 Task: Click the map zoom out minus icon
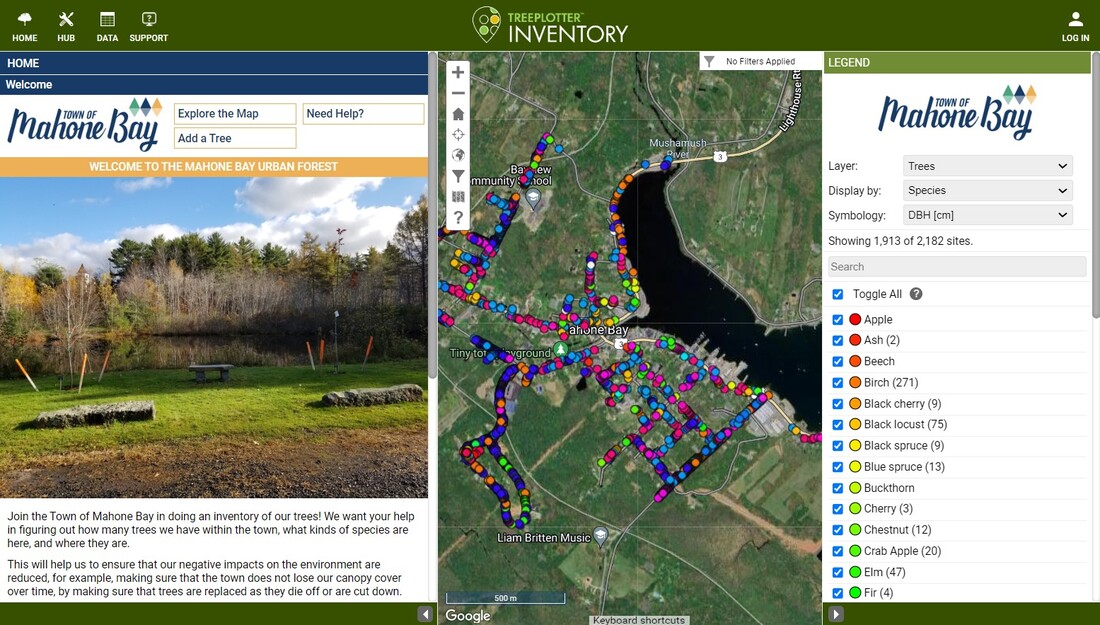coord(458,93)
